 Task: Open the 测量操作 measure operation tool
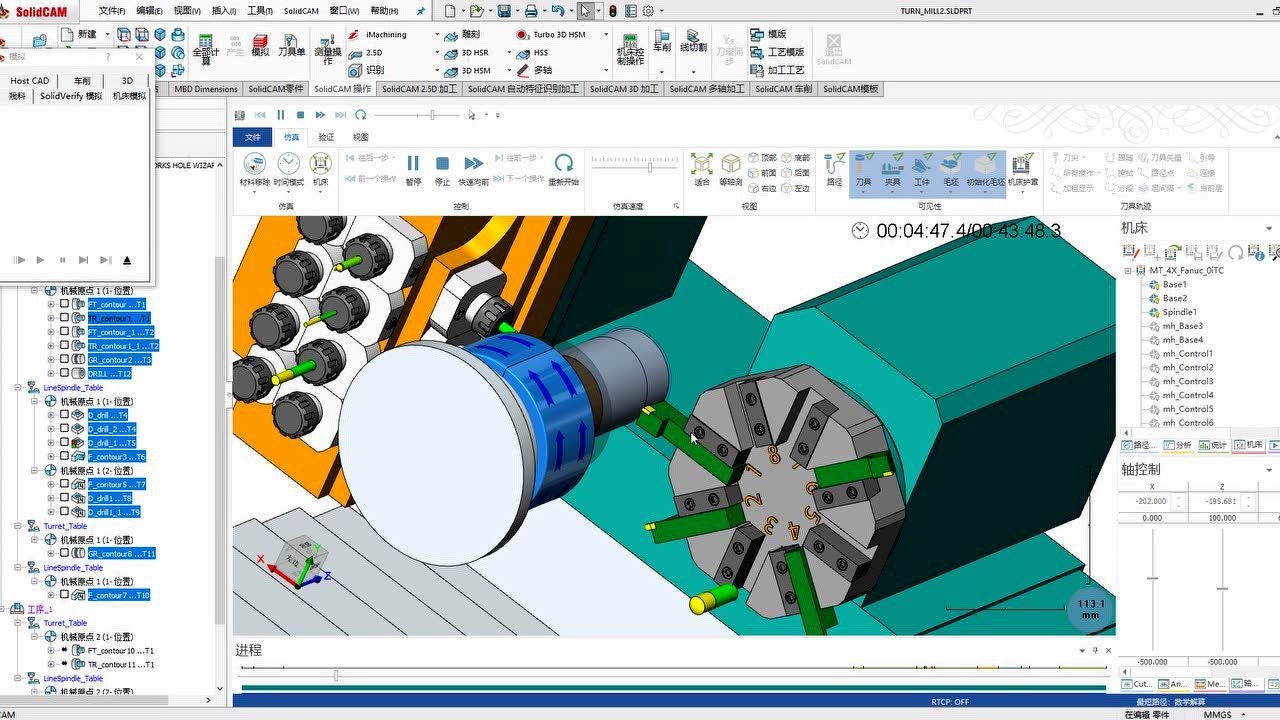click(328, 49)
